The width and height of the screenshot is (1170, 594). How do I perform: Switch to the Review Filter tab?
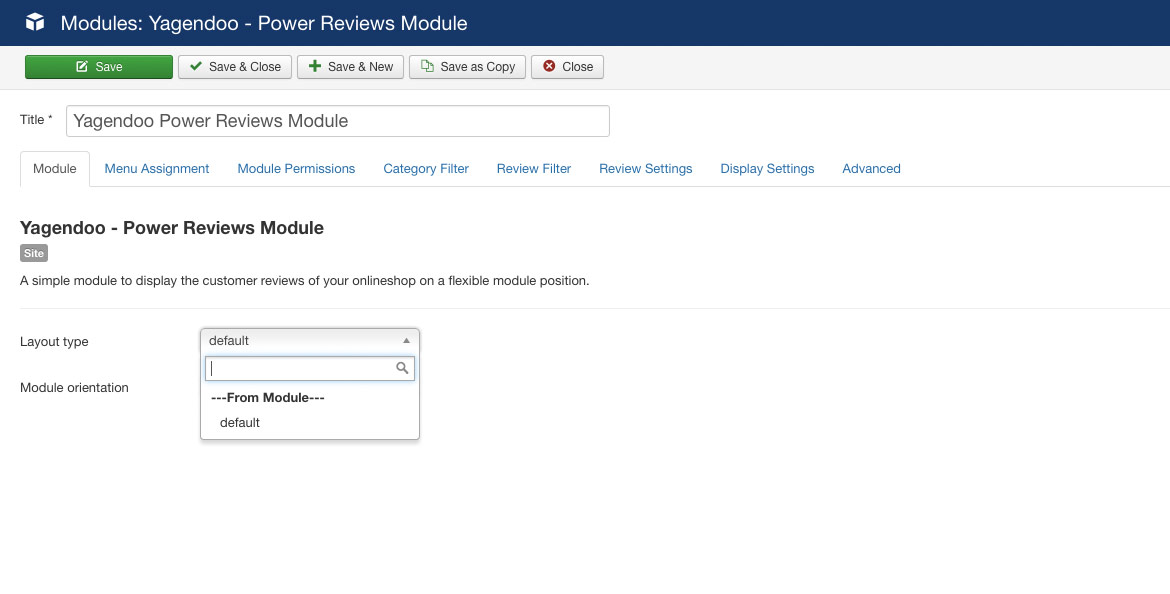click(534, 169)
